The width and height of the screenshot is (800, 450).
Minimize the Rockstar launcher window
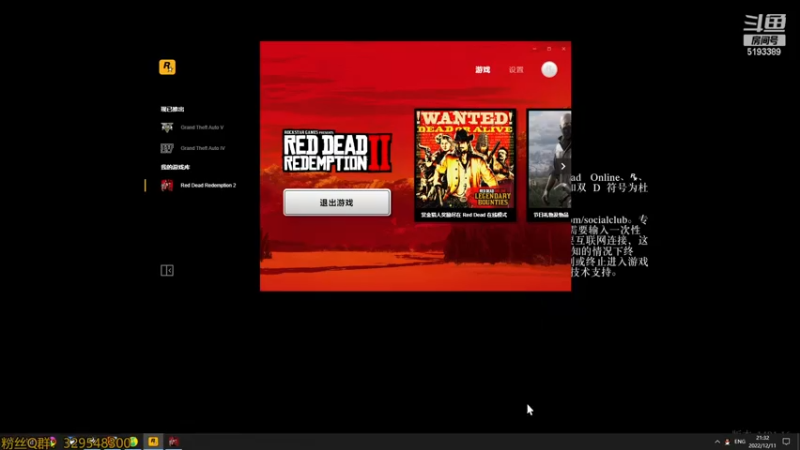(x=534, y=49)
